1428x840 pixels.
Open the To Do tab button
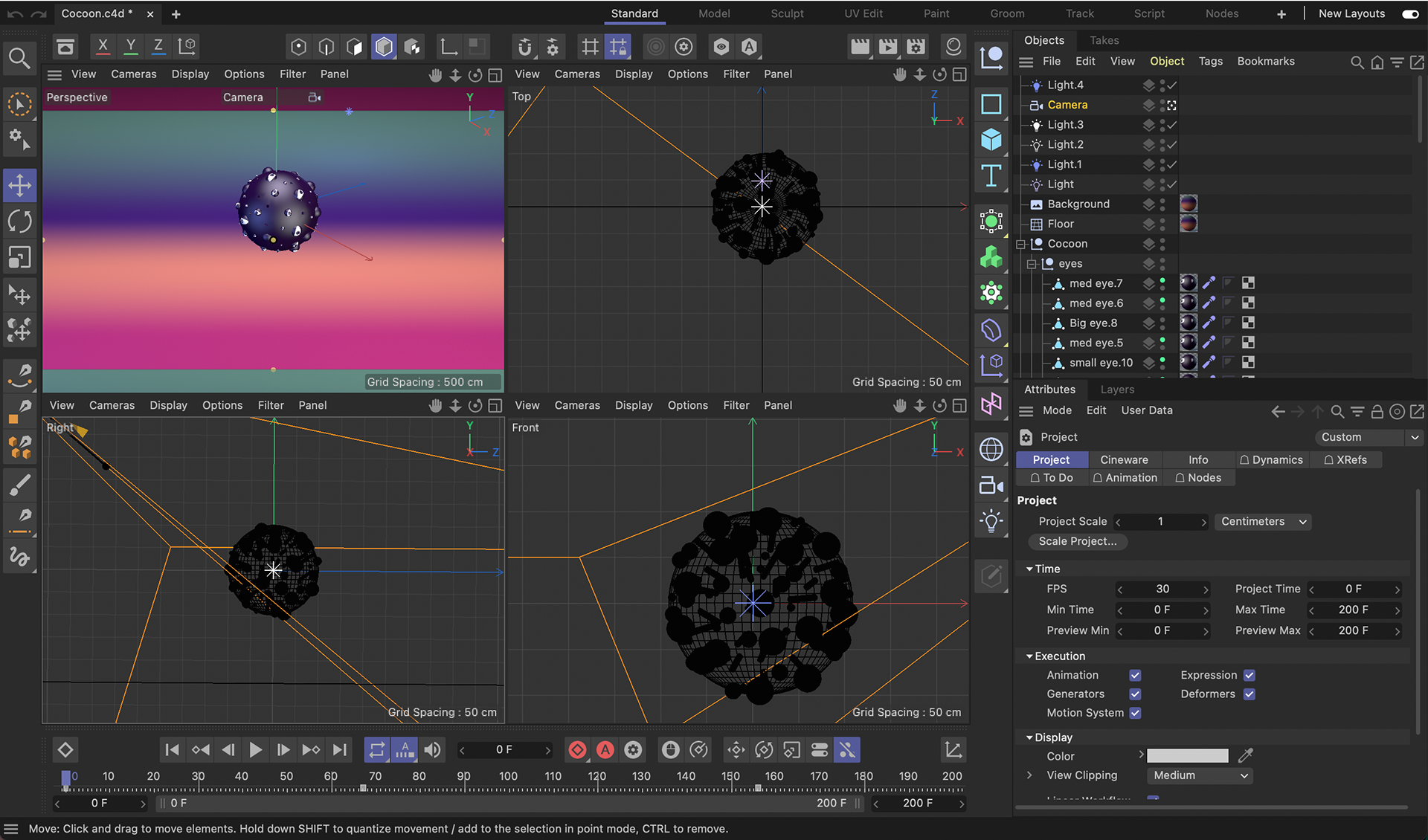pyautogui.click(x=1052, y=478)
